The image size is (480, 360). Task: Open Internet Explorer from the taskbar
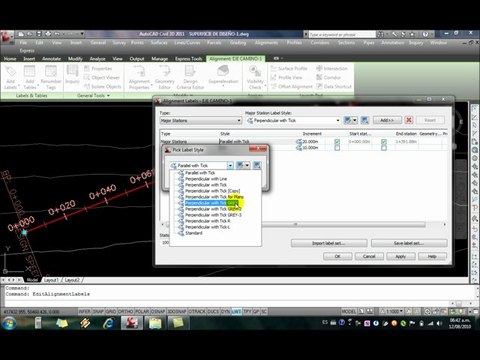point(108,323)
